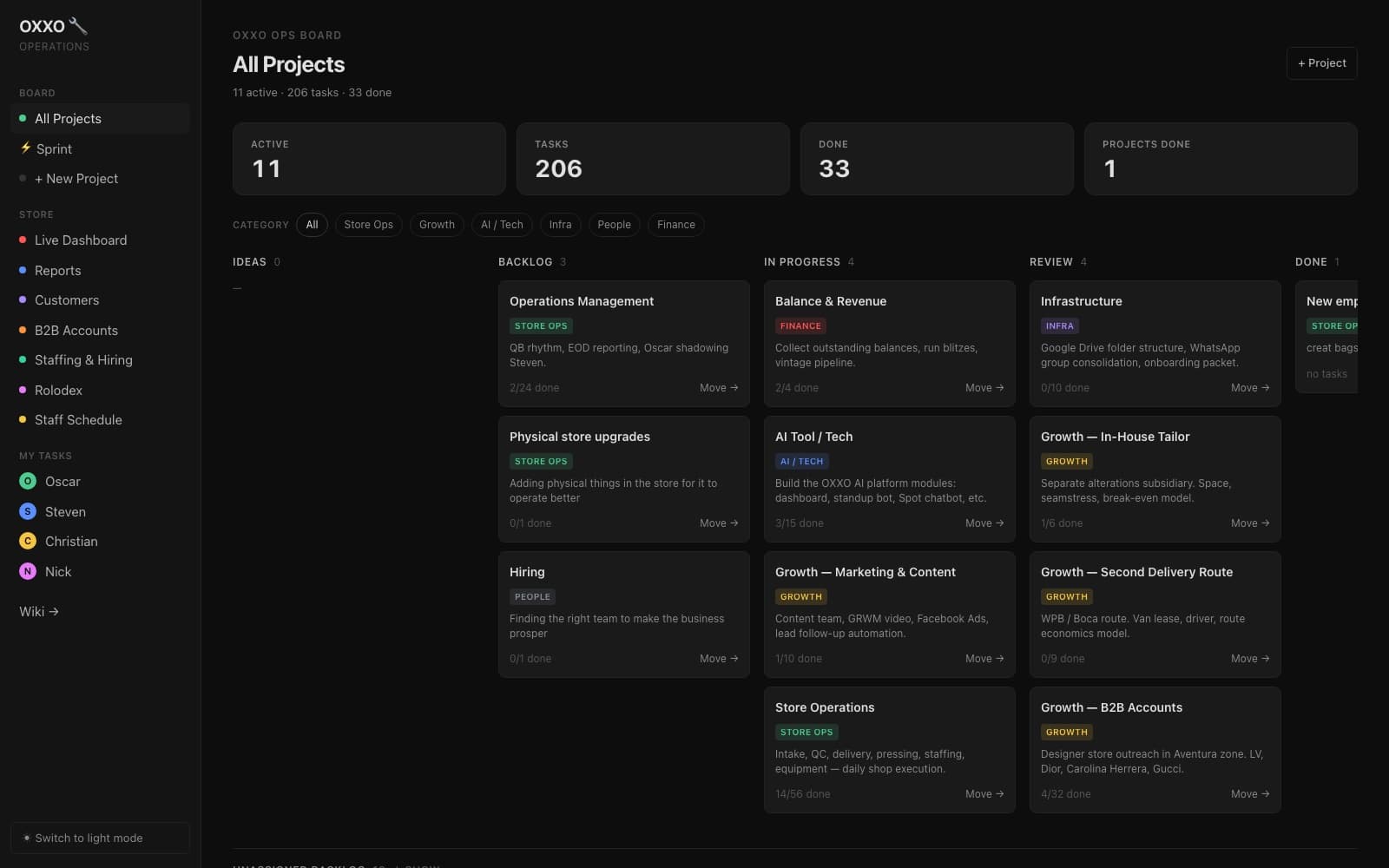1389x868 pixels.
Task: Open the Wiki link
Action: (39, 612)
